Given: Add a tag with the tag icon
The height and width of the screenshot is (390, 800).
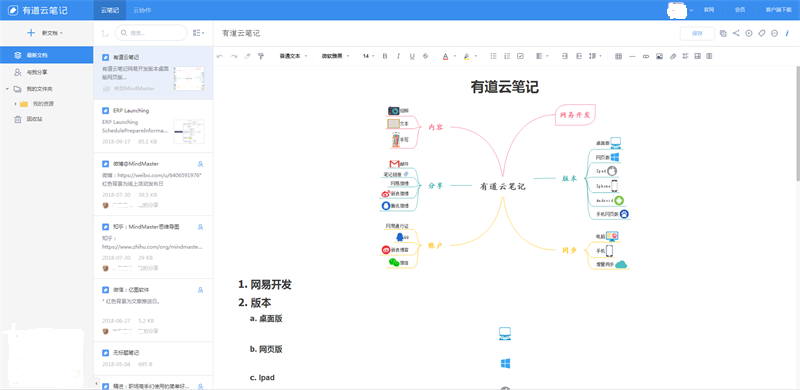Looking at the screenshot, I should pos(761,33).
